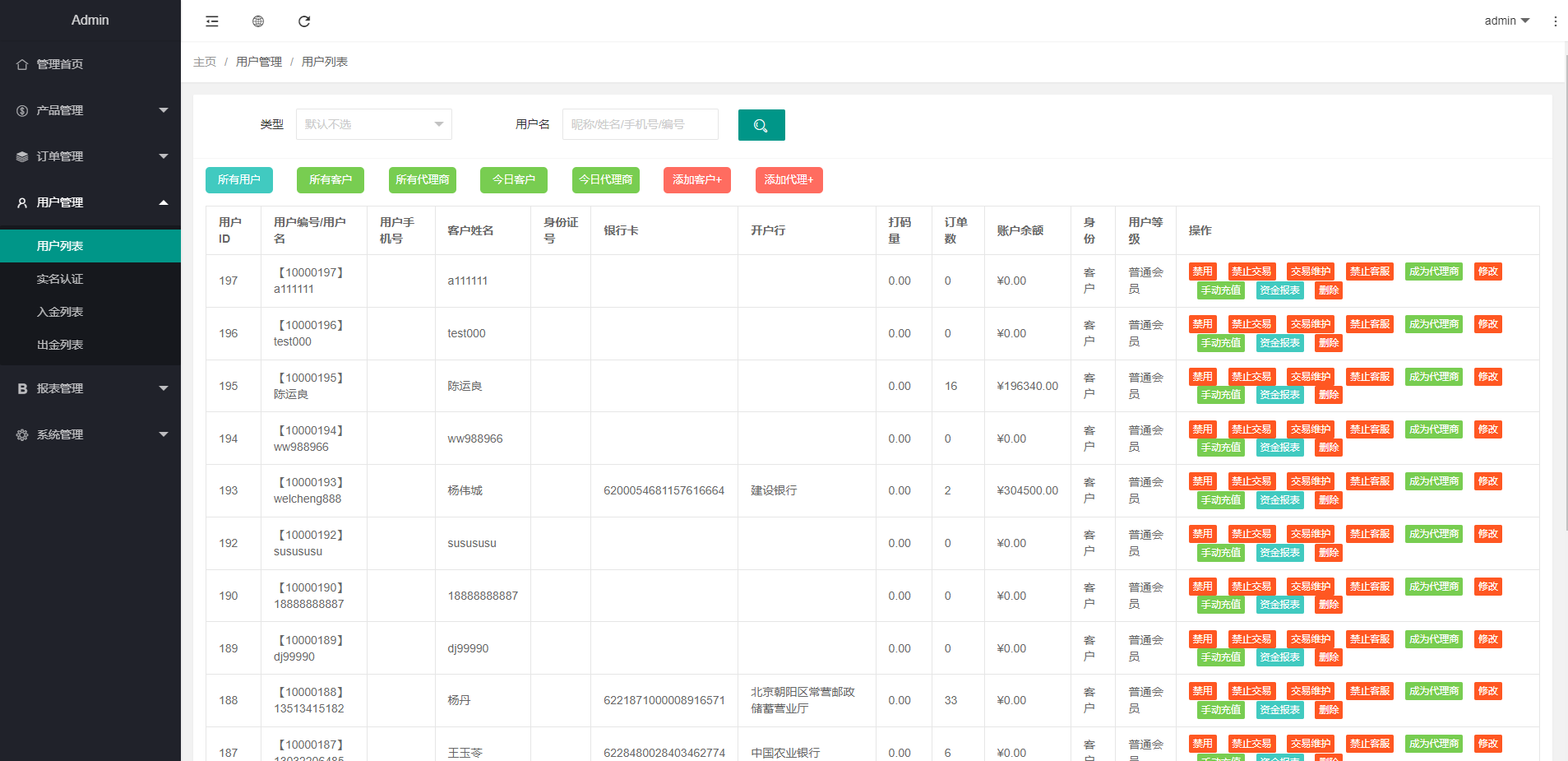Image resolution: width=1568 pixels, height=761 pixels.
Task: Open the language switcher globe icon
Action: coord(257,21)
